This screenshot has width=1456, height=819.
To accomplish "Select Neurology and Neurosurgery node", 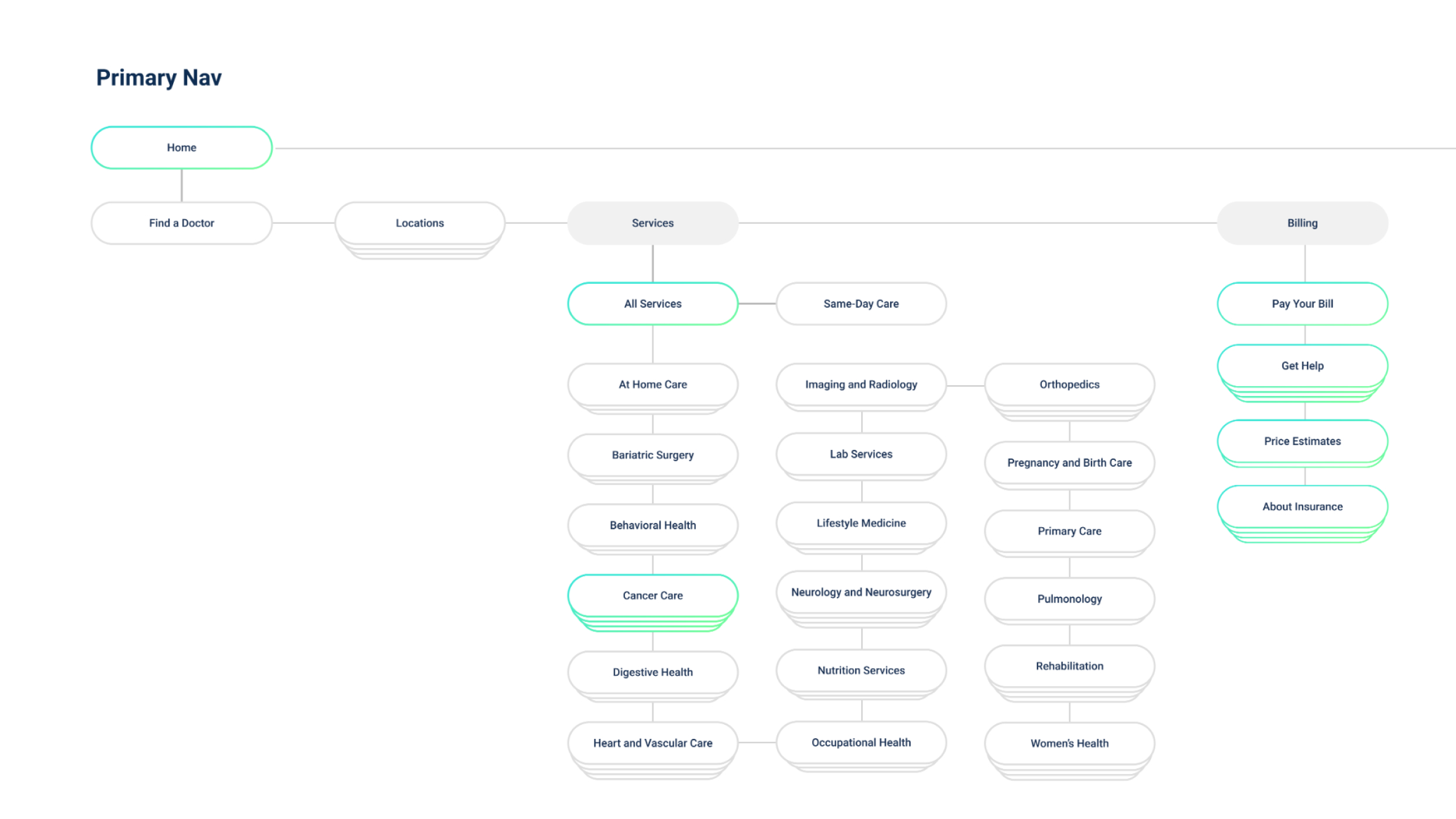I will point(861,592).
